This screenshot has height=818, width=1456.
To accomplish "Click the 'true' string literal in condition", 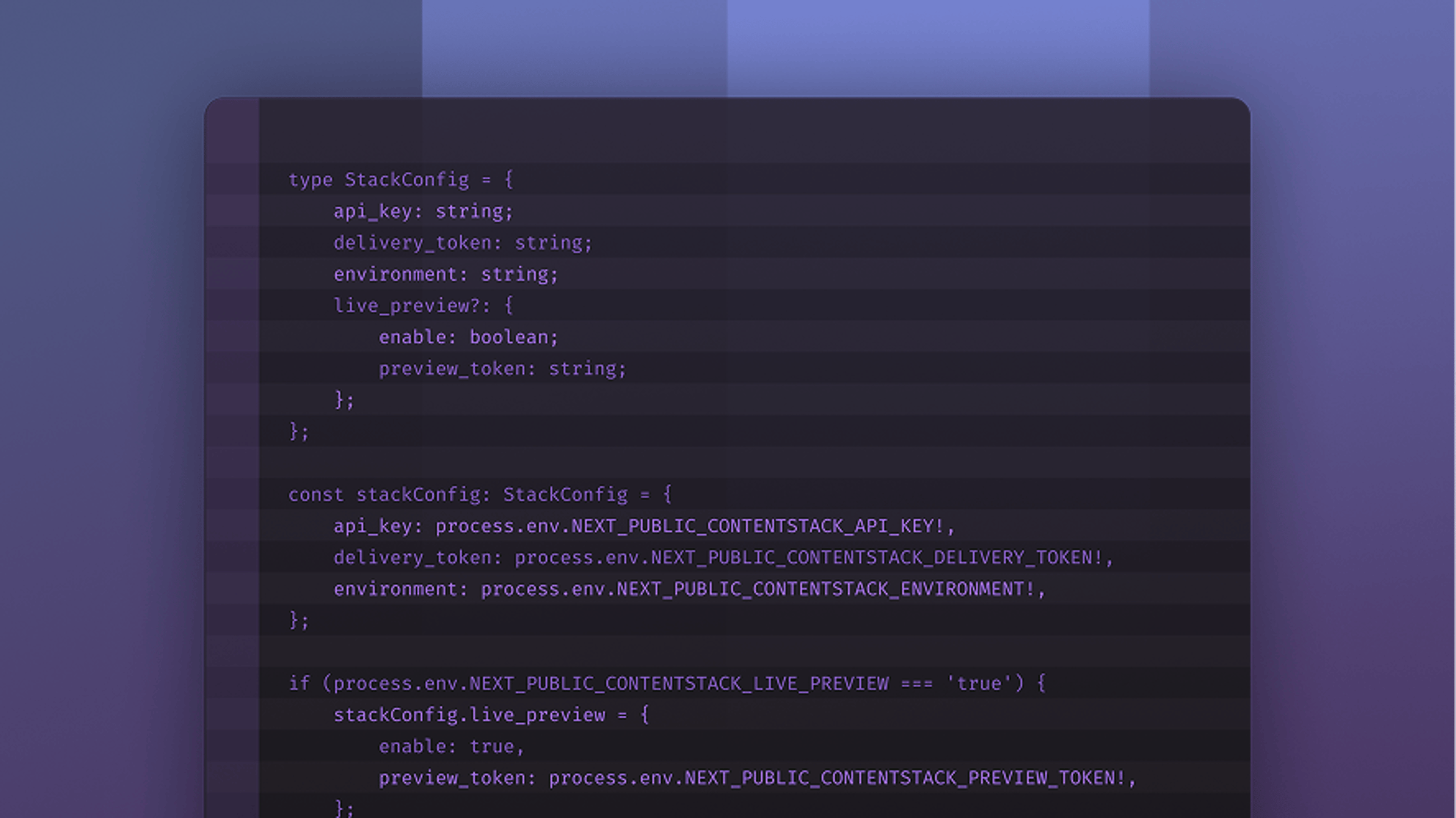I will pyautogui.click(x=978, y=684).
